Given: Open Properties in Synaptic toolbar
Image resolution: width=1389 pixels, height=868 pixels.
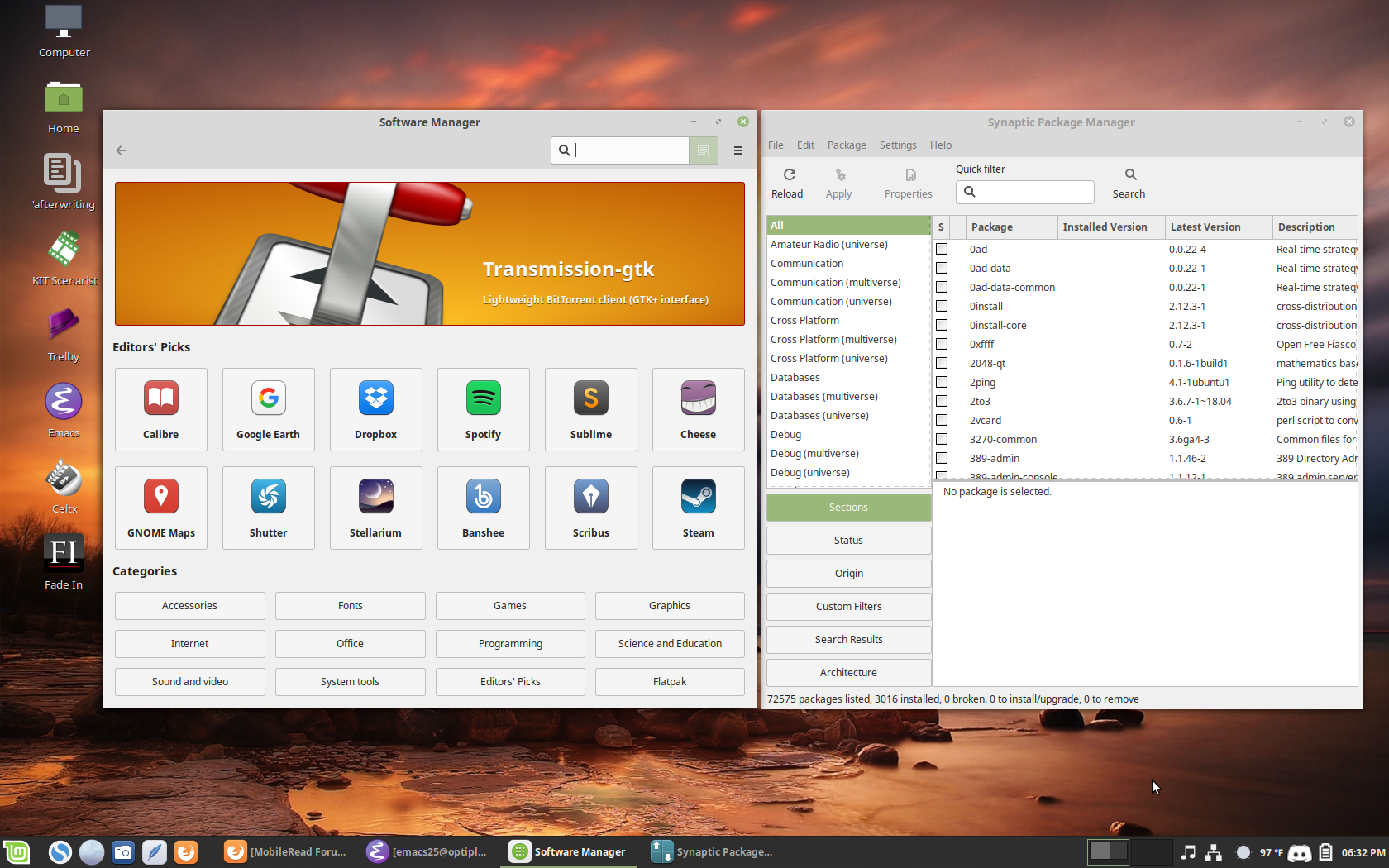Looking at the screenshot, I should point(909,184).
